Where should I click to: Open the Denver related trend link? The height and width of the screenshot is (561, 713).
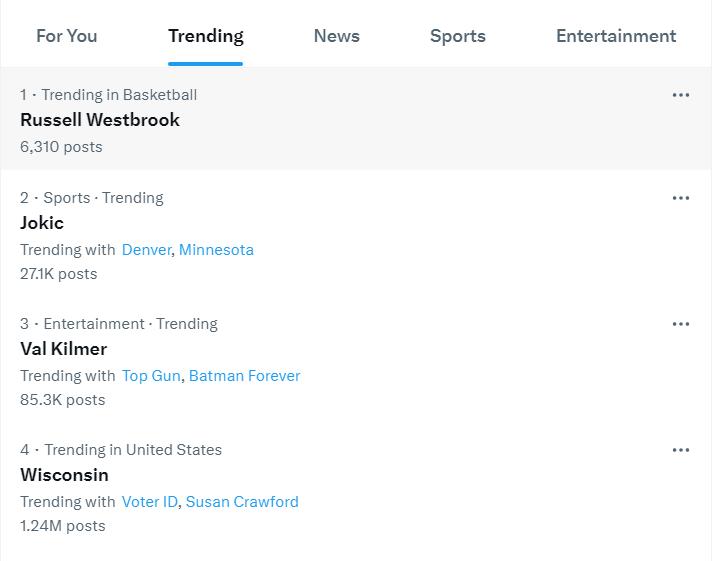coord(146,250)
